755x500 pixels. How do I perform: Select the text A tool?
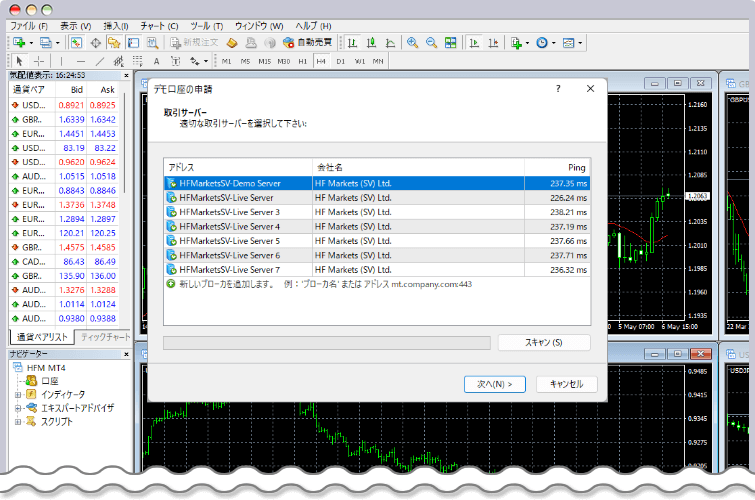tap(156, 61)
